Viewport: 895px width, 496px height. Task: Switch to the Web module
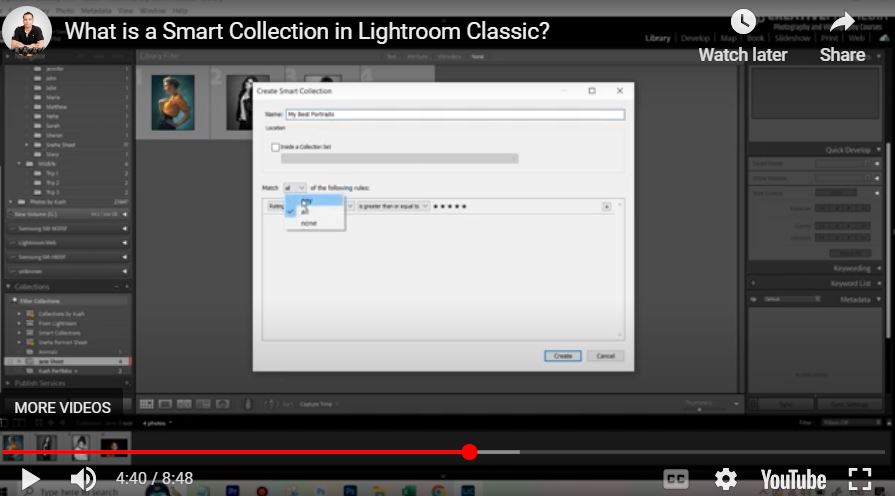[x=856, y=38]
